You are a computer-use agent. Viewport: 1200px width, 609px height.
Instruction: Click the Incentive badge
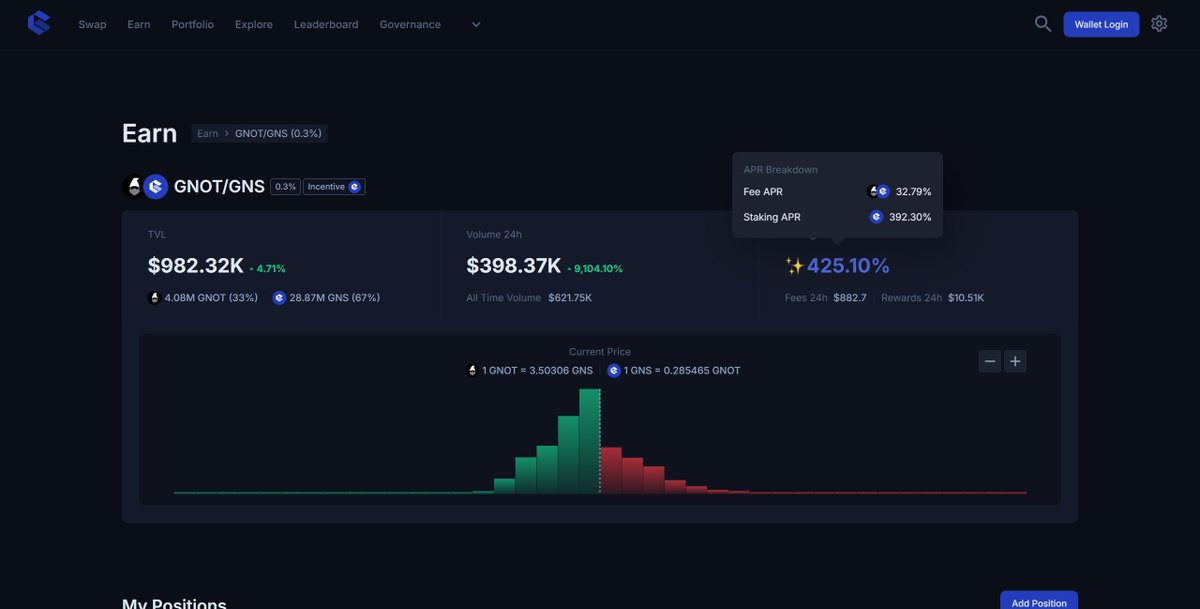(x=334, y=187)
